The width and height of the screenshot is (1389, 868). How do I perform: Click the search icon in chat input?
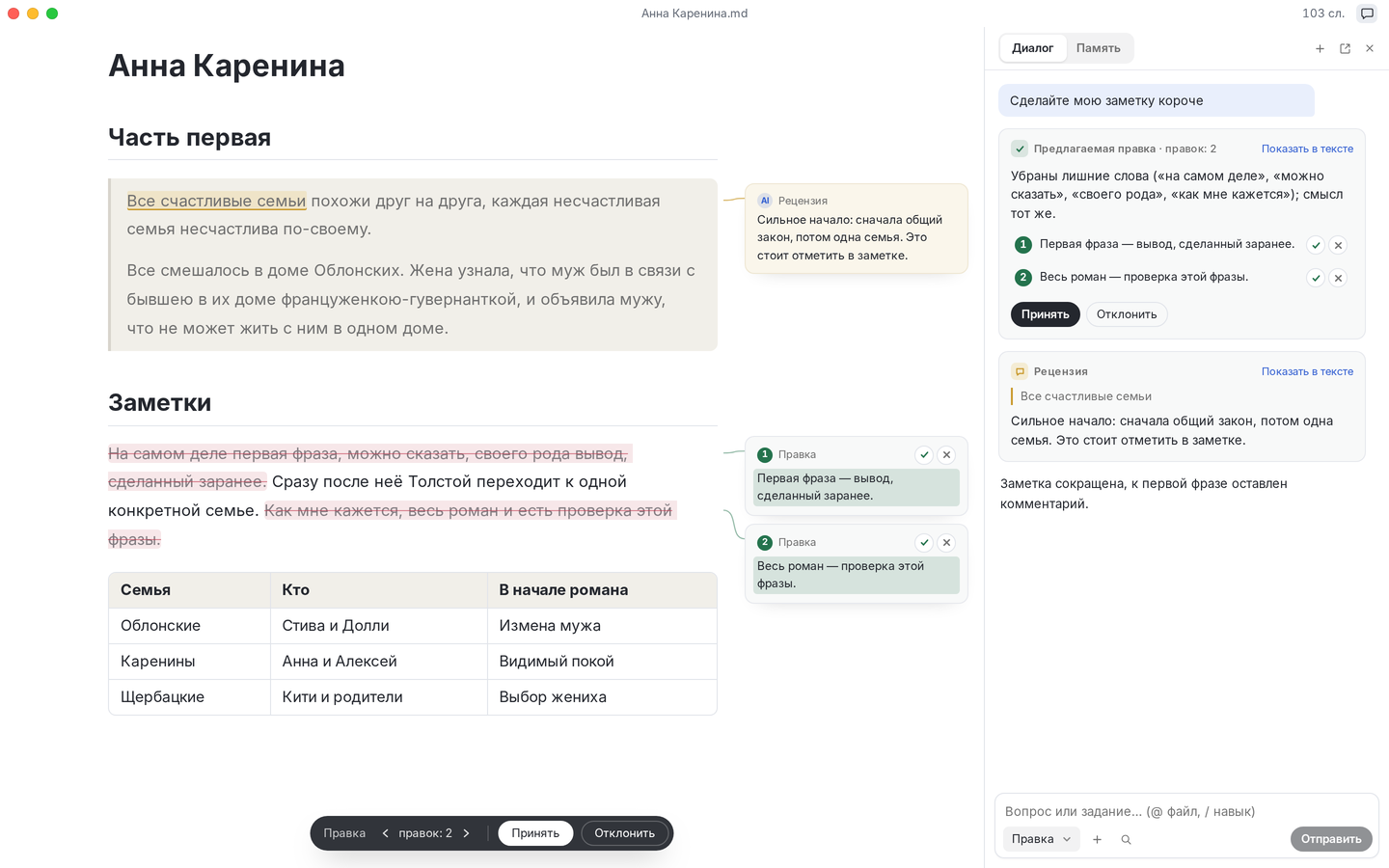pos(1126,839)
